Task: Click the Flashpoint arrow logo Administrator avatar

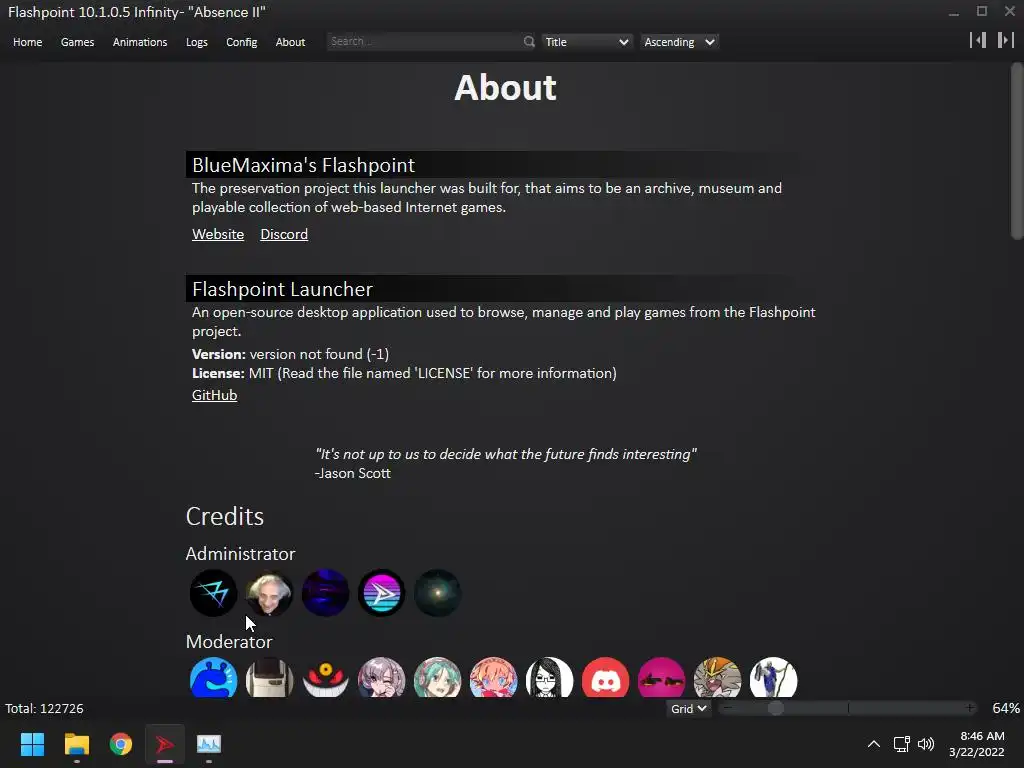Action: 381,593
